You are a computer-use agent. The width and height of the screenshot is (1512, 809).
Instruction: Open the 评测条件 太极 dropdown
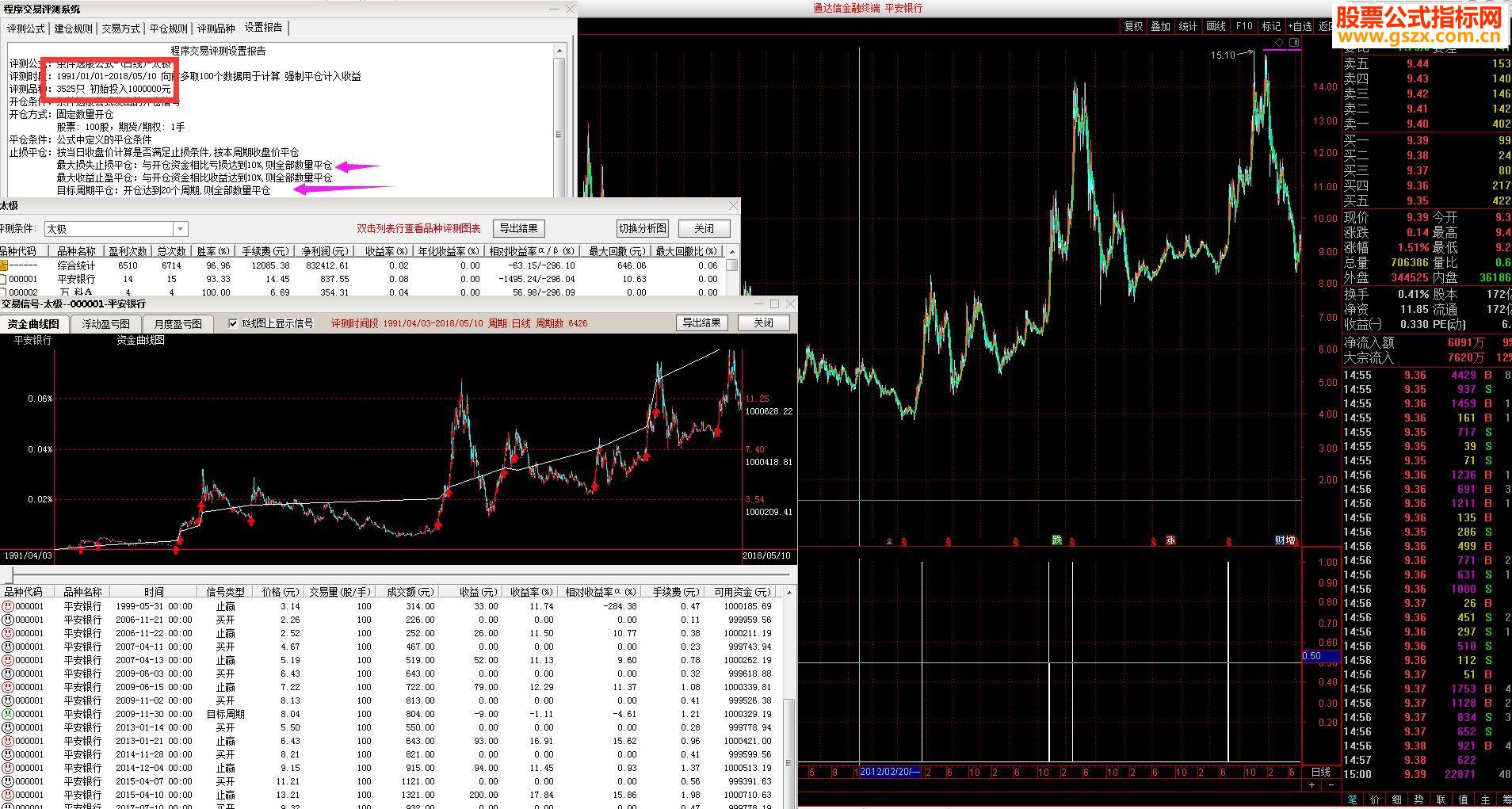coord(181,229)
